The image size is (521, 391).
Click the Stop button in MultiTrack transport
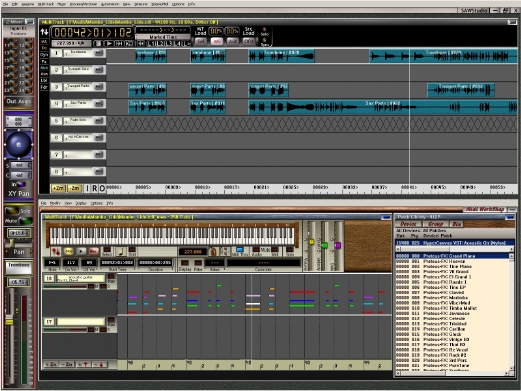pos(98,43)
